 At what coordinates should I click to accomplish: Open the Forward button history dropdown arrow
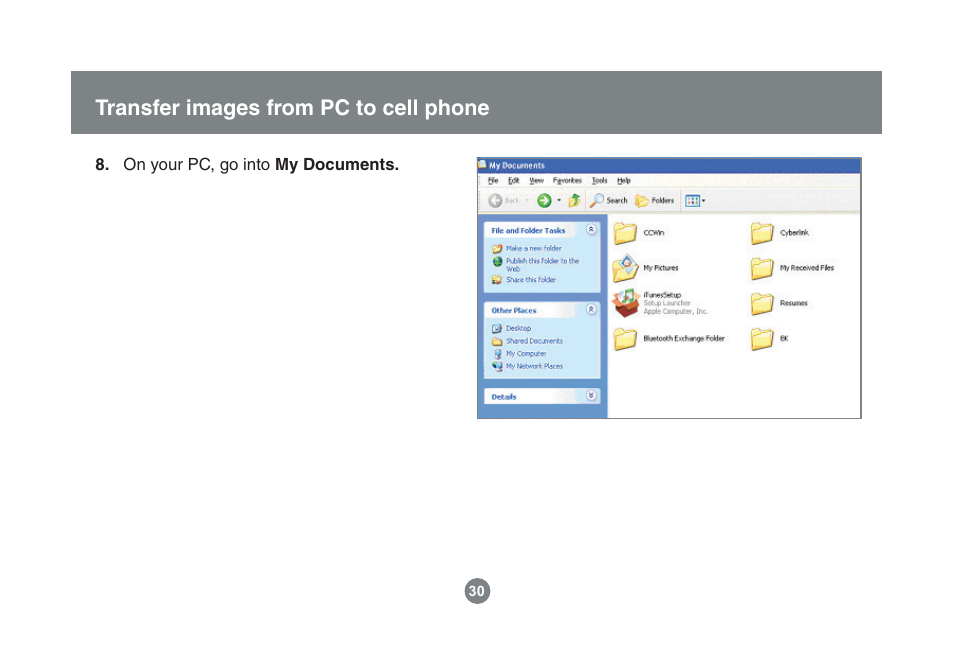pos(559,200)
